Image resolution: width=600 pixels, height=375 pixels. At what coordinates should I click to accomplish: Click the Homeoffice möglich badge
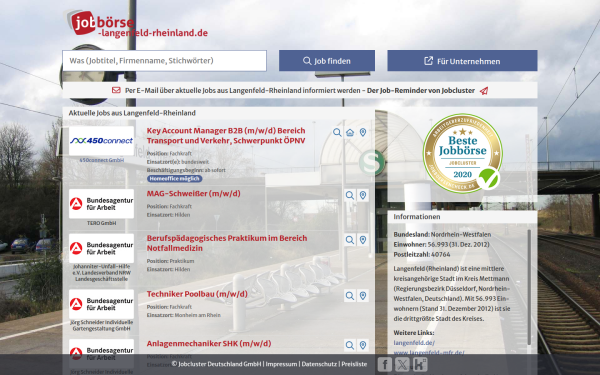click(174, 179)
